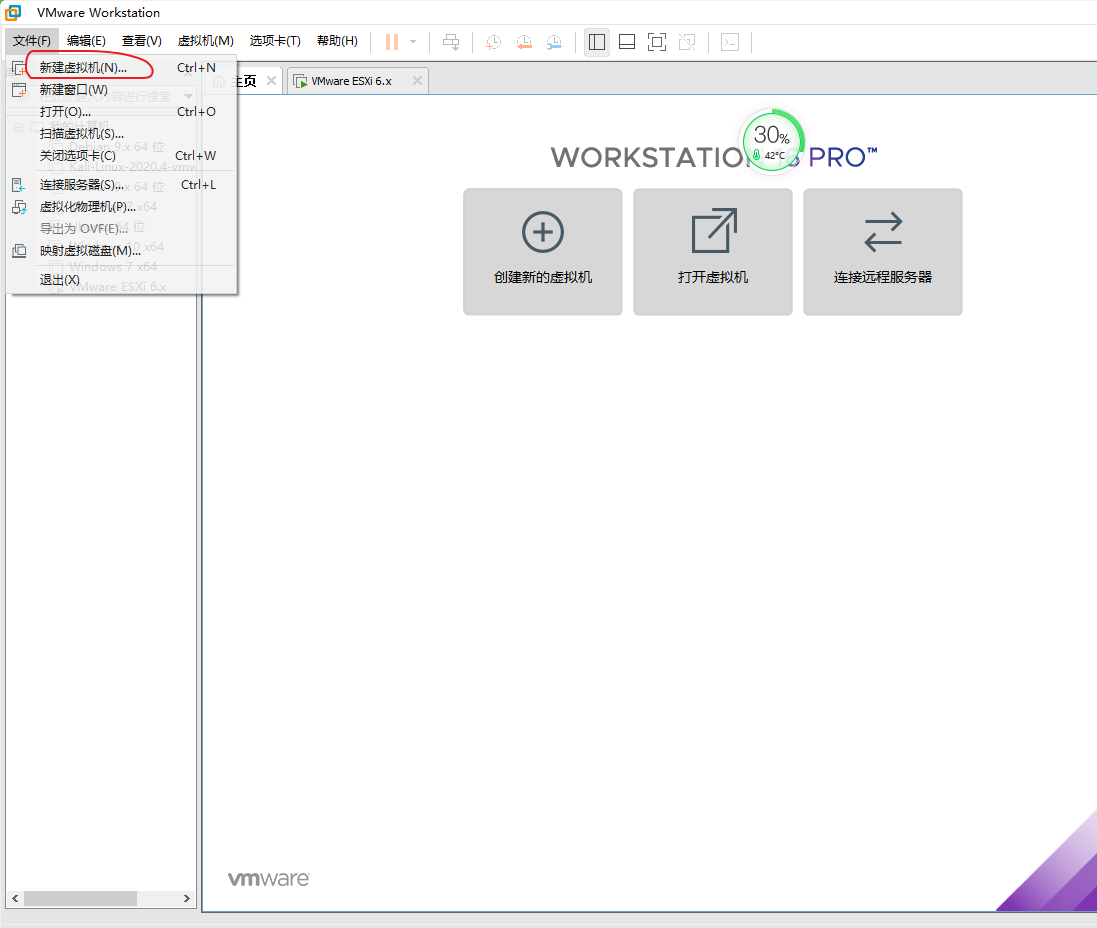
Task: Choose Virtualize Physical Machine (虚拟化物理机) entry
Action: (x=121, y=207)
